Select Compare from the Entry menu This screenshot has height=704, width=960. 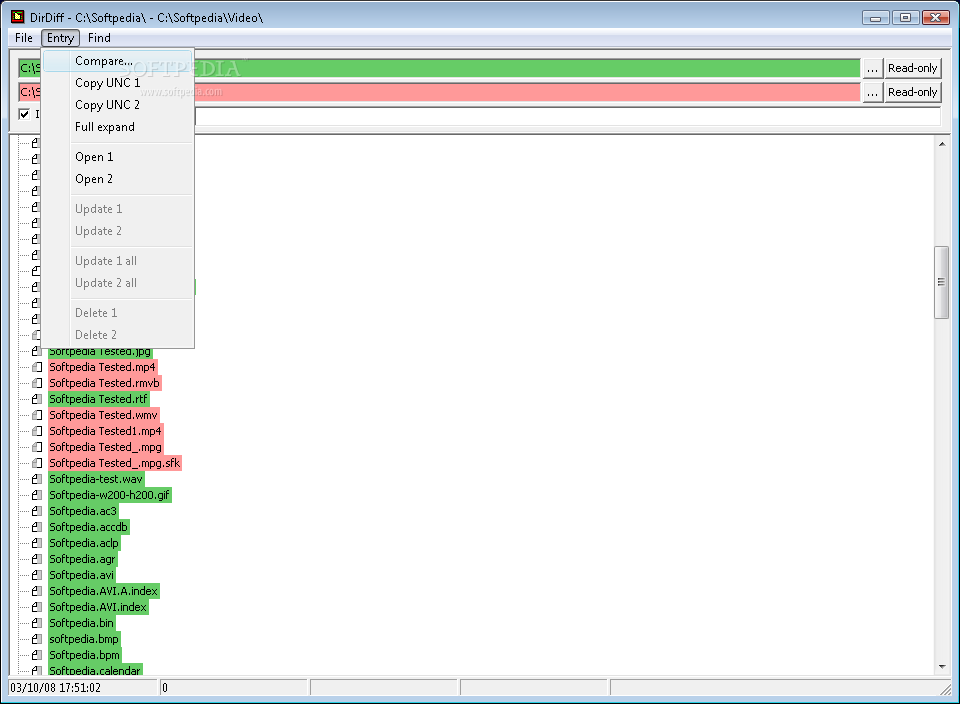pos(105,60)
